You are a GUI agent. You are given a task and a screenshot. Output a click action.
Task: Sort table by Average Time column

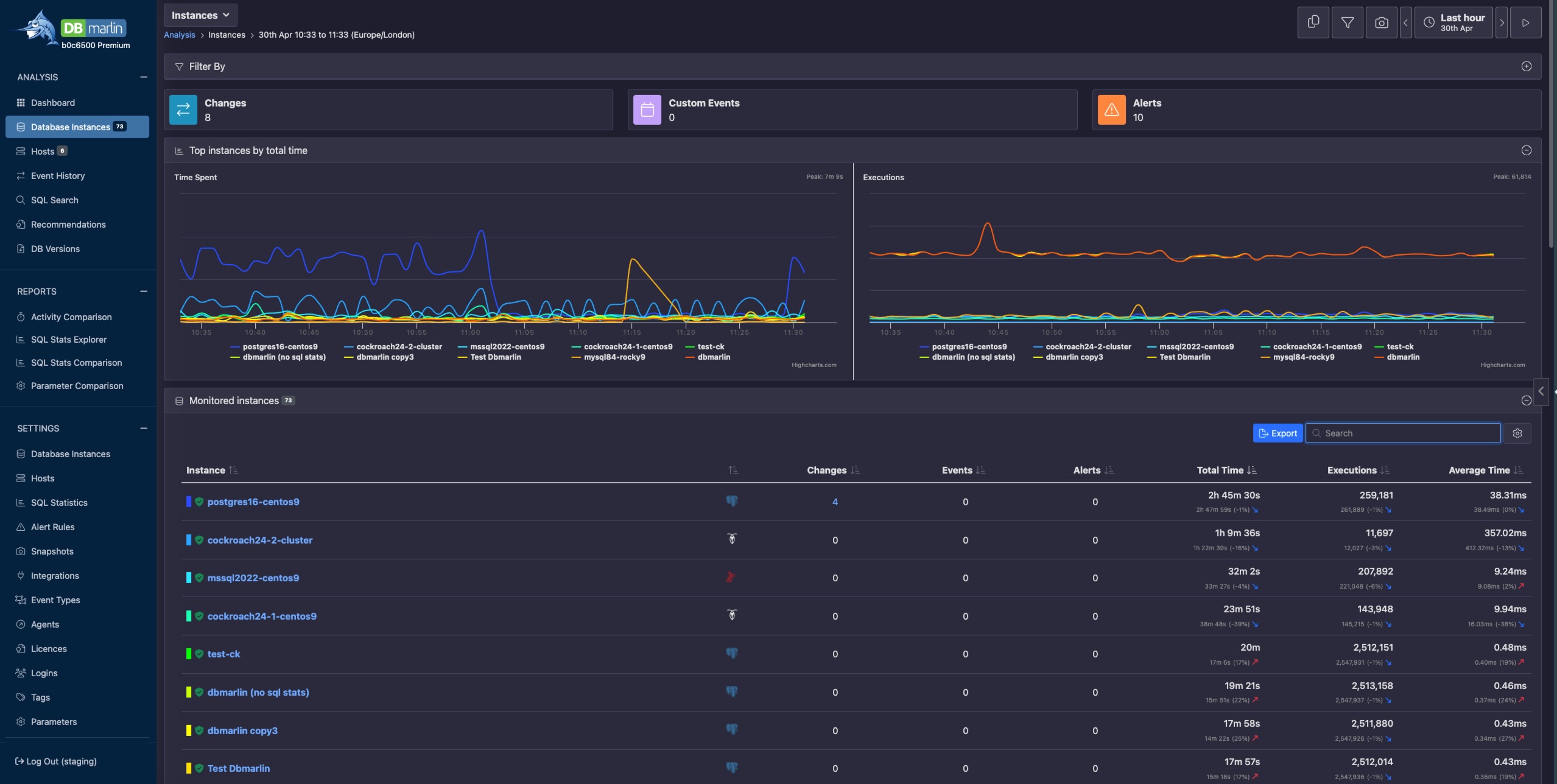(1485, 471)
